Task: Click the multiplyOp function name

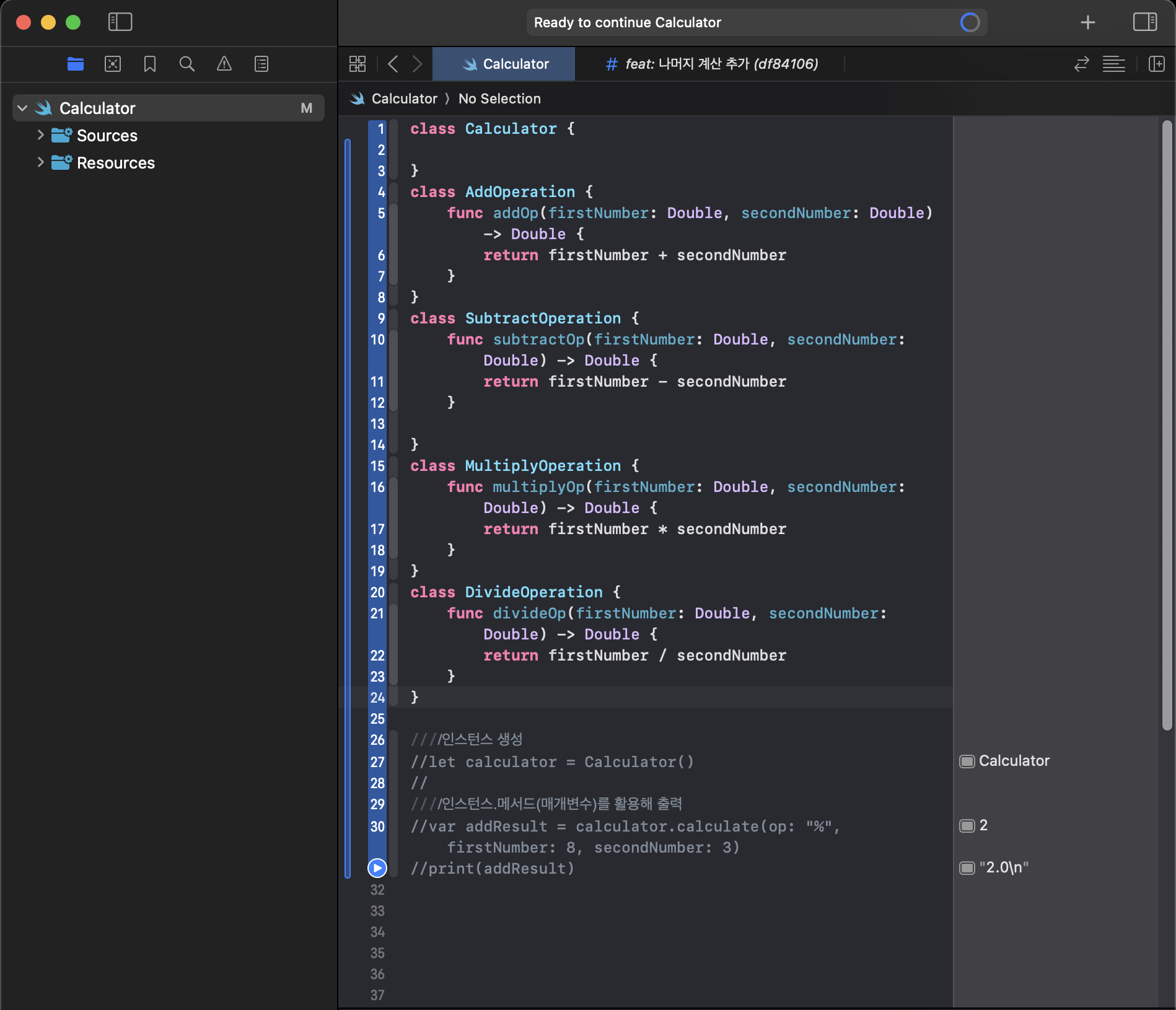Action: (x=538, y=487)
